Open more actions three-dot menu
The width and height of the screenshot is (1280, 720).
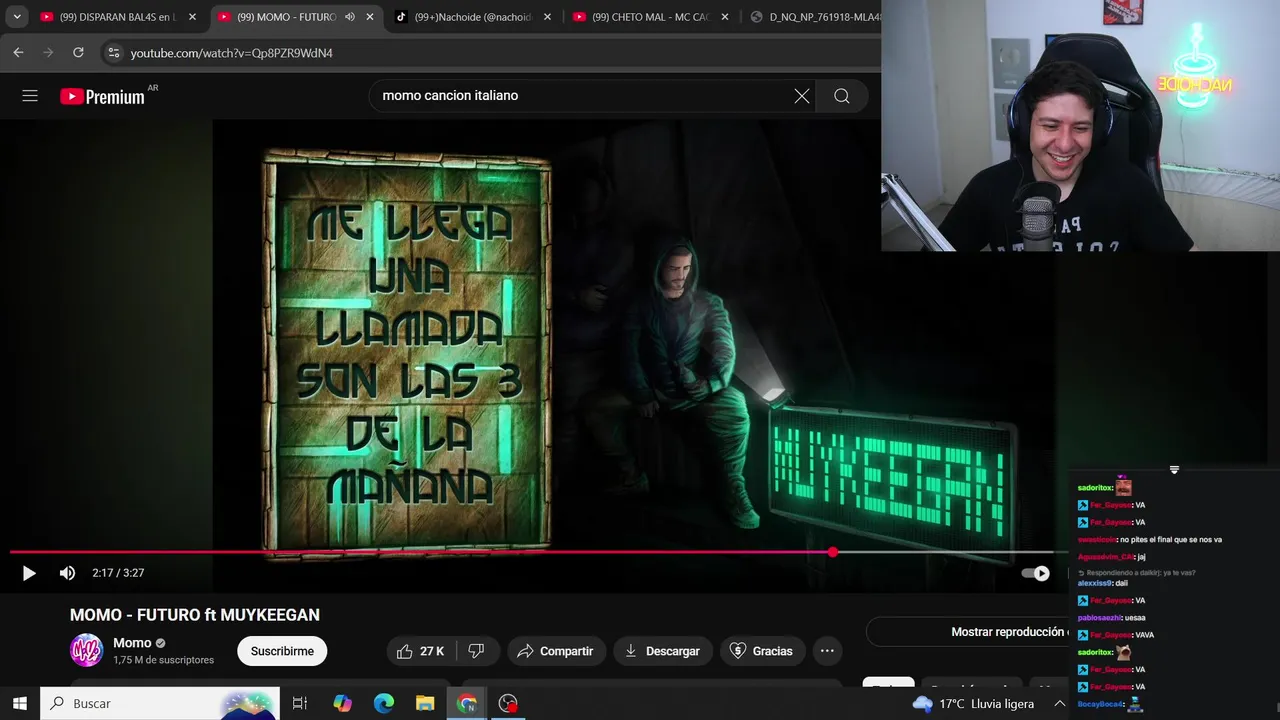[x=827, y=651]
